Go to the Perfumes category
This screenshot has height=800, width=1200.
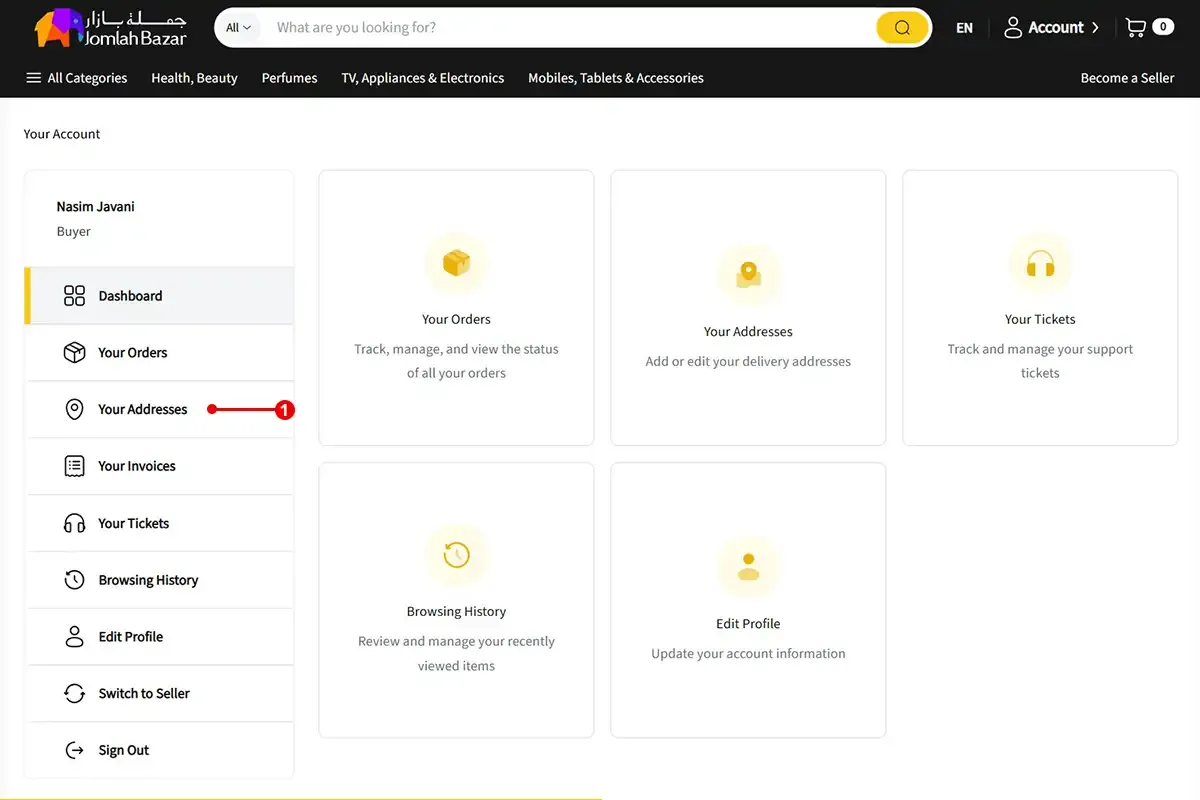pyautogui.click(x=289, y=78)
